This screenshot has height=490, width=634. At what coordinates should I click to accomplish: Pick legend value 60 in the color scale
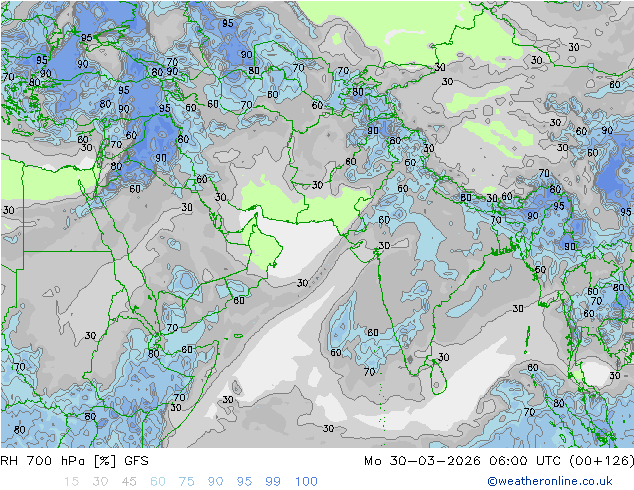[158, 481]
